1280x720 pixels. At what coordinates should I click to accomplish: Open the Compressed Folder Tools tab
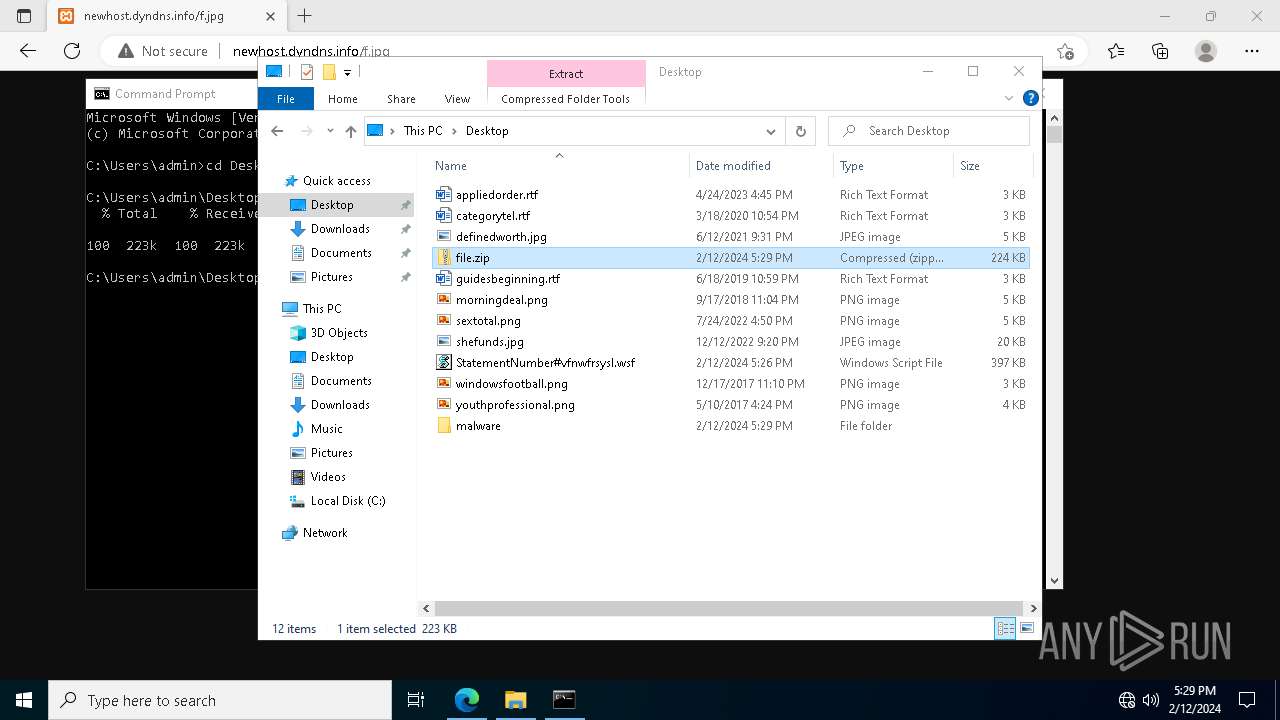coord(566,99)
